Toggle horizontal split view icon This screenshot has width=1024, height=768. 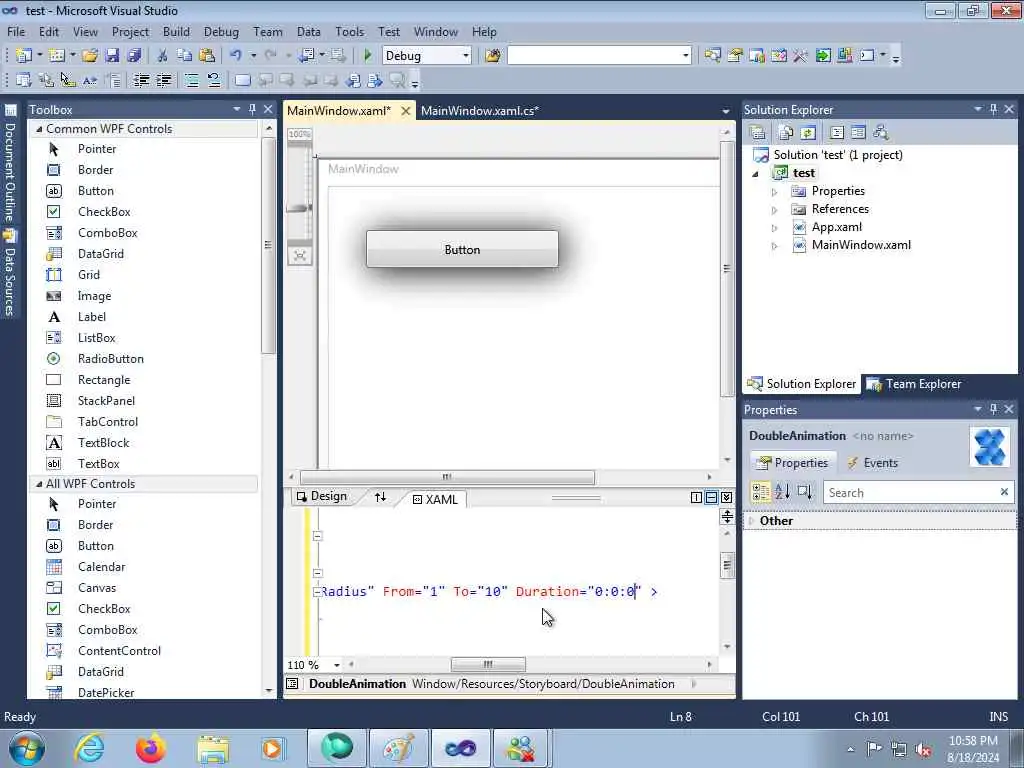[711, 498]
